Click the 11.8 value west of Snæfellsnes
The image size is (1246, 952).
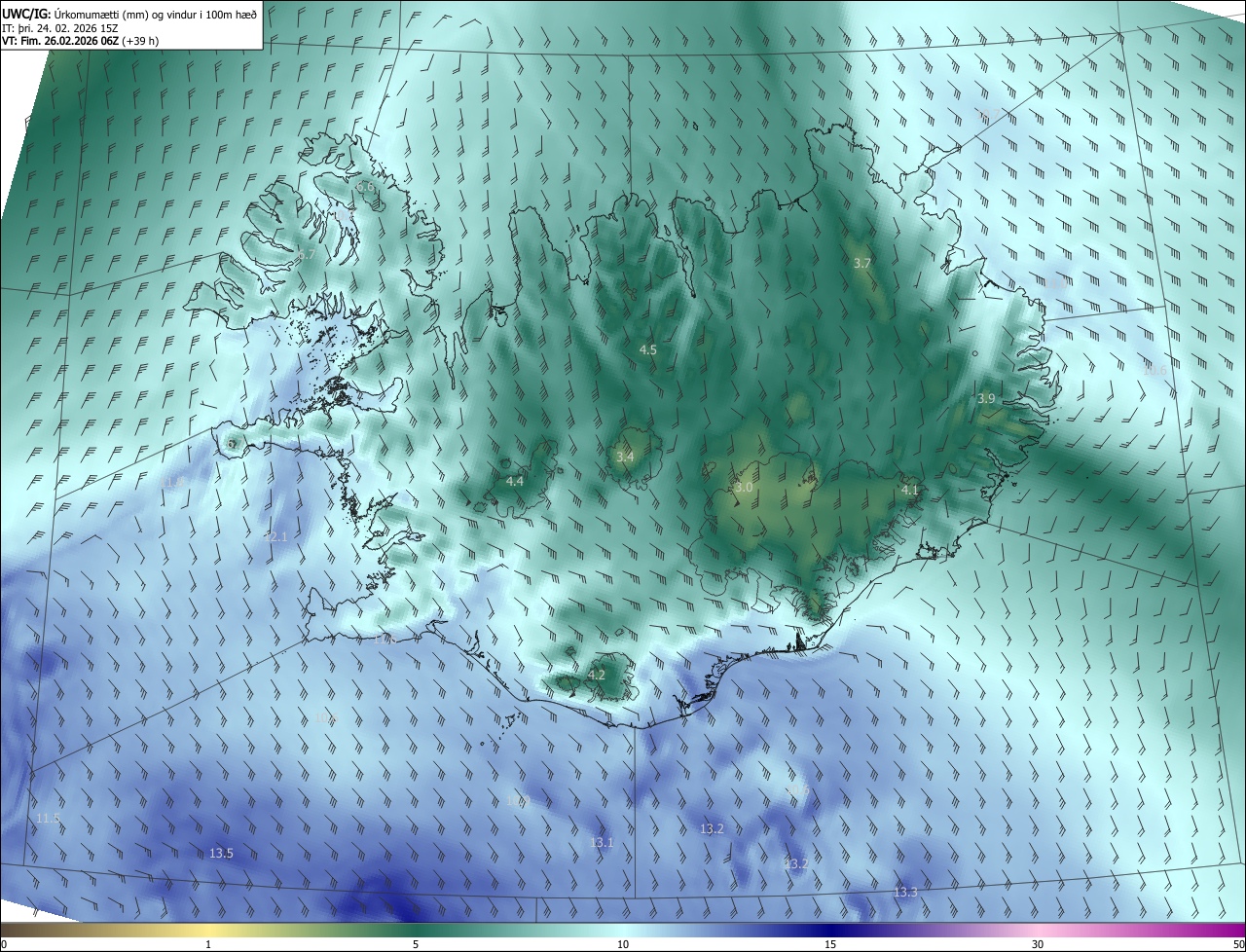[x=174, y=482]
